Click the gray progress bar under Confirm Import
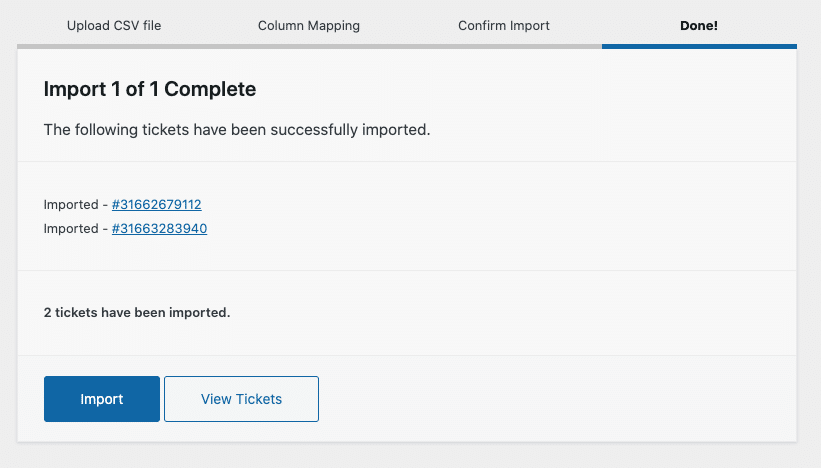The image size is (821, 468). pos(504,46)
